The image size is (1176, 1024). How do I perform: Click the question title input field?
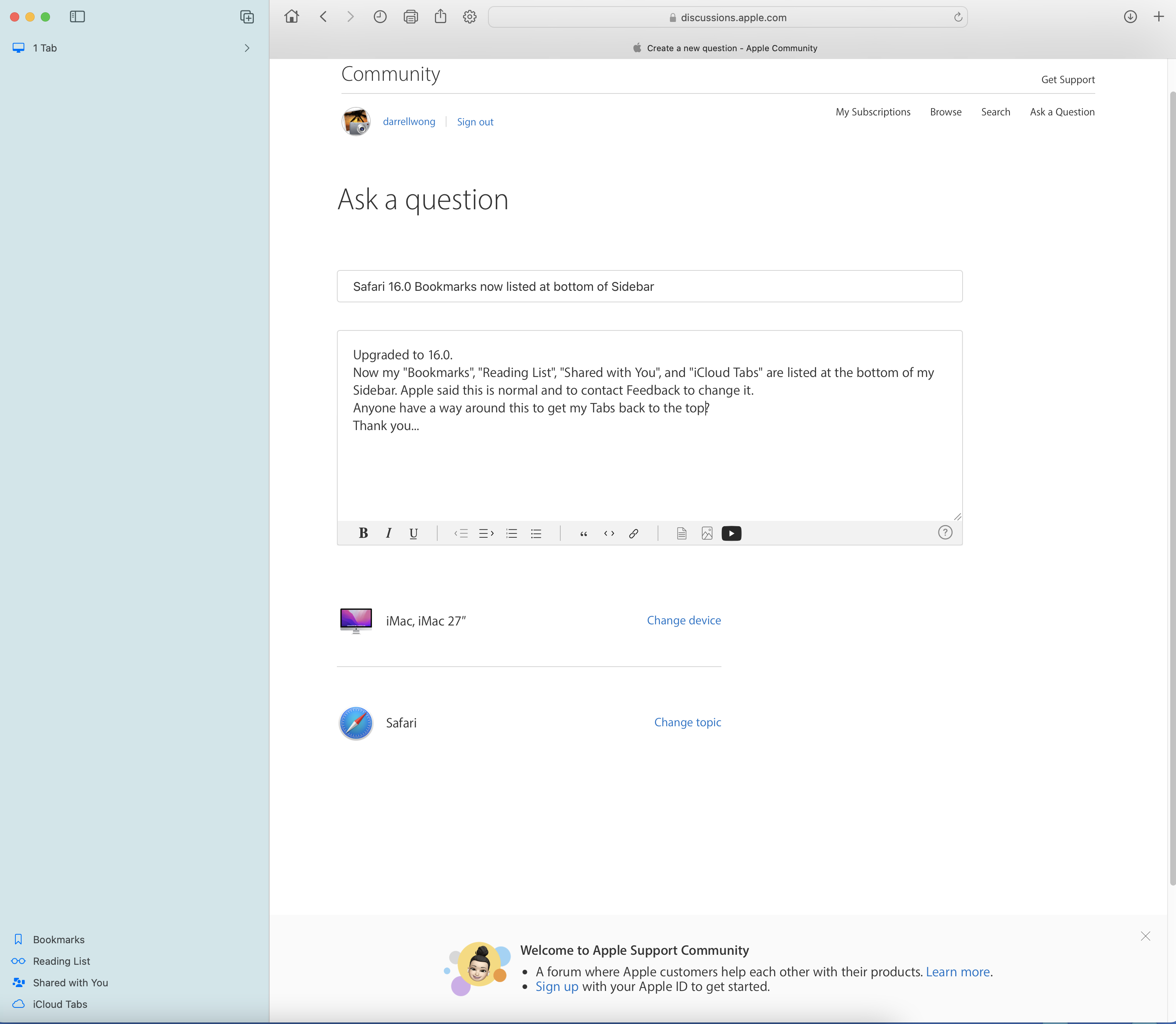649,286
